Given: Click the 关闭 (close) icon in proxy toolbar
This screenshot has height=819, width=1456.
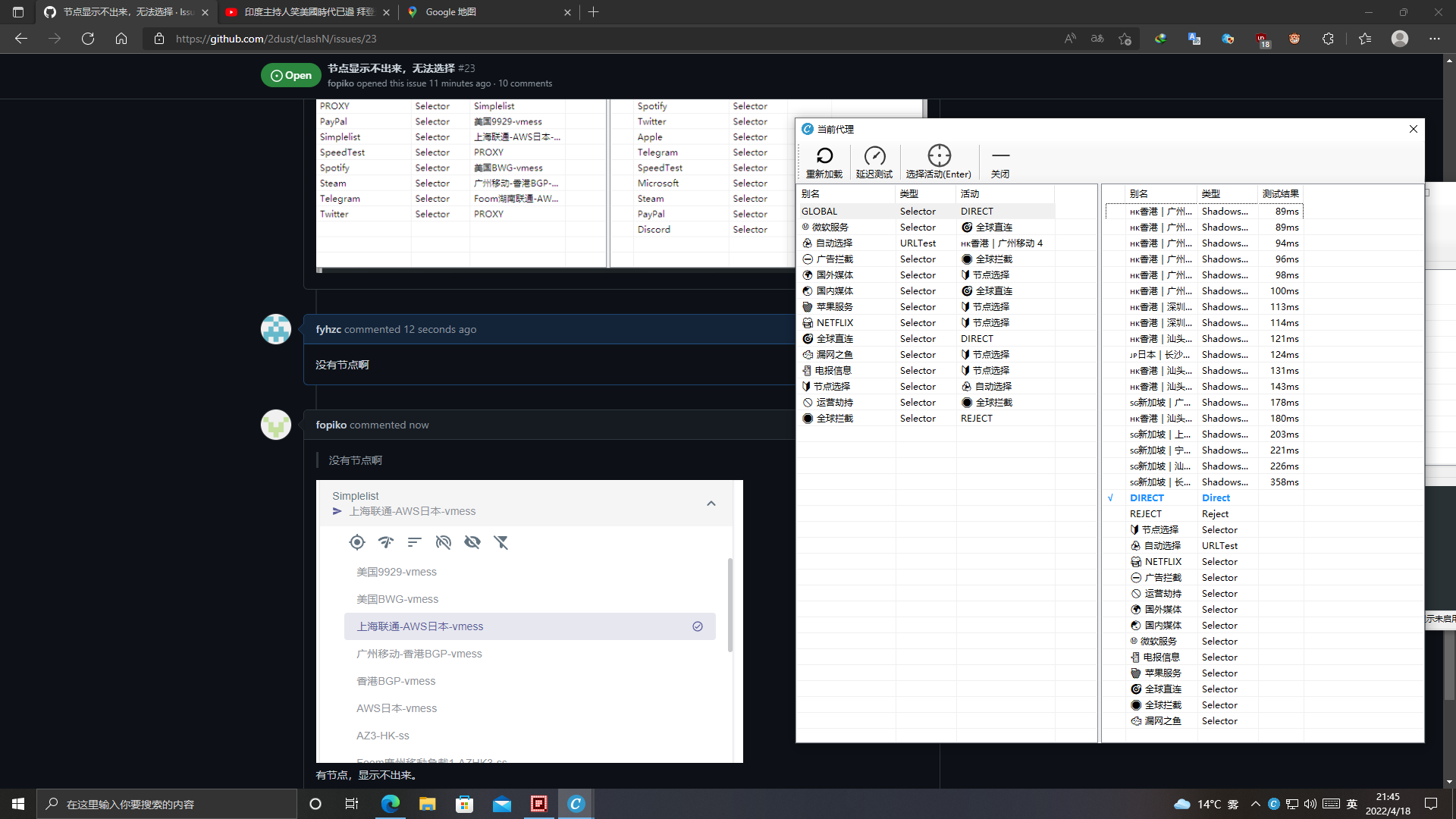Looking at the screenshot, I should point(1000,159).
